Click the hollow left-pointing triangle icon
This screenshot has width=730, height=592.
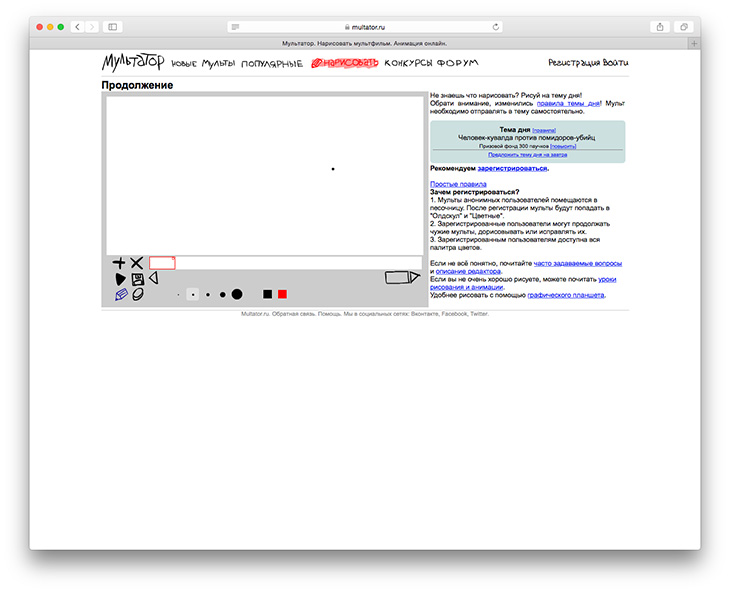tap(153, 278)
